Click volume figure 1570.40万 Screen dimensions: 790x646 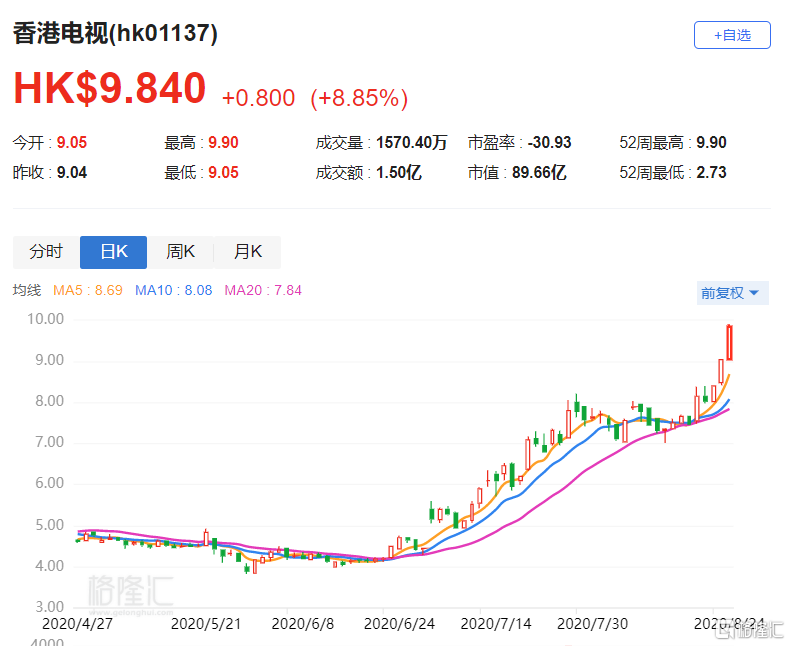[412, 143]
